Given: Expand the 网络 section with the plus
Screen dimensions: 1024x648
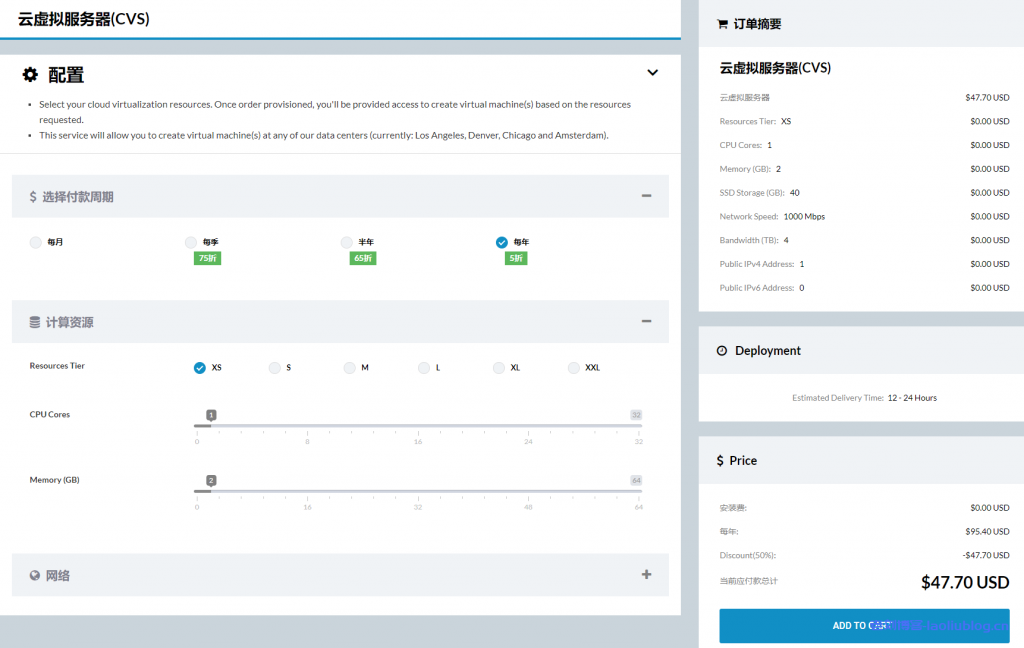Looking at the screenshot, I should coord(646,574).
